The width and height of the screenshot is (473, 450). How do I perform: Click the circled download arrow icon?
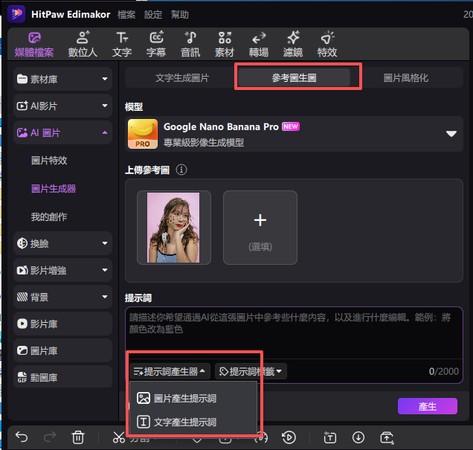(x=358, y=437)
